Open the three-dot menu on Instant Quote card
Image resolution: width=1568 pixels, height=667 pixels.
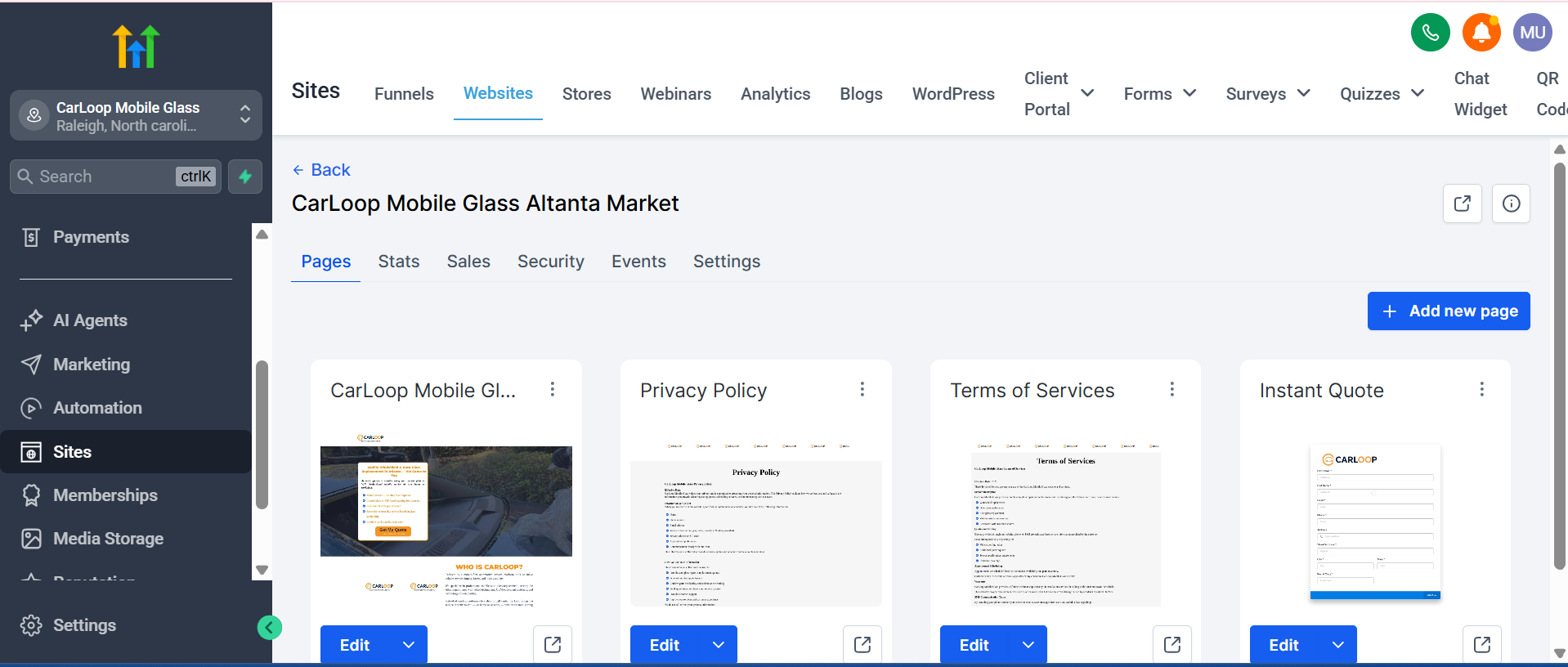[x=1481, y=389]
